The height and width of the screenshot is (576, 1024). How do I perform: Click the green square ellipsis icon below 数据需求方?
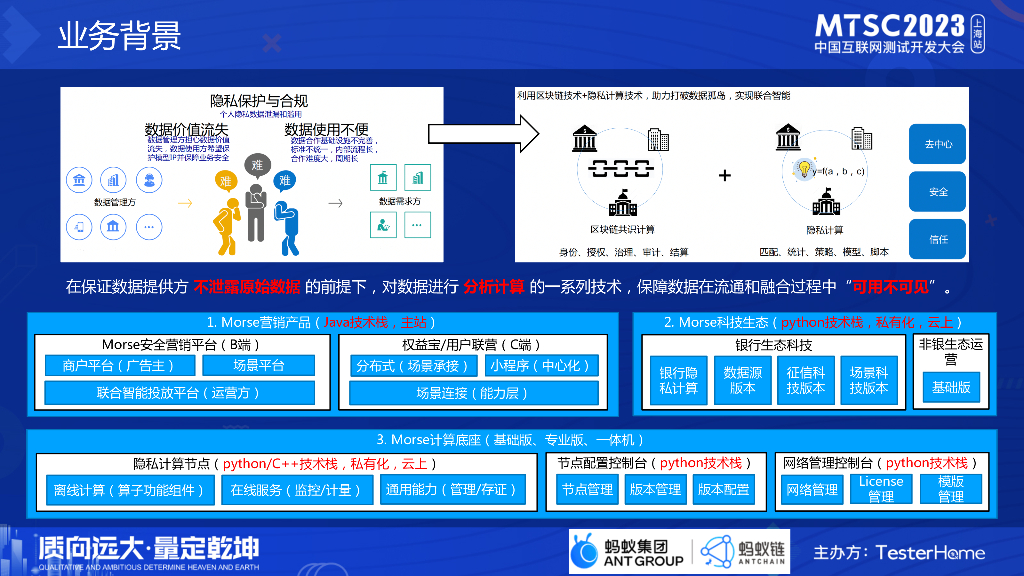[x=417, y=225]
